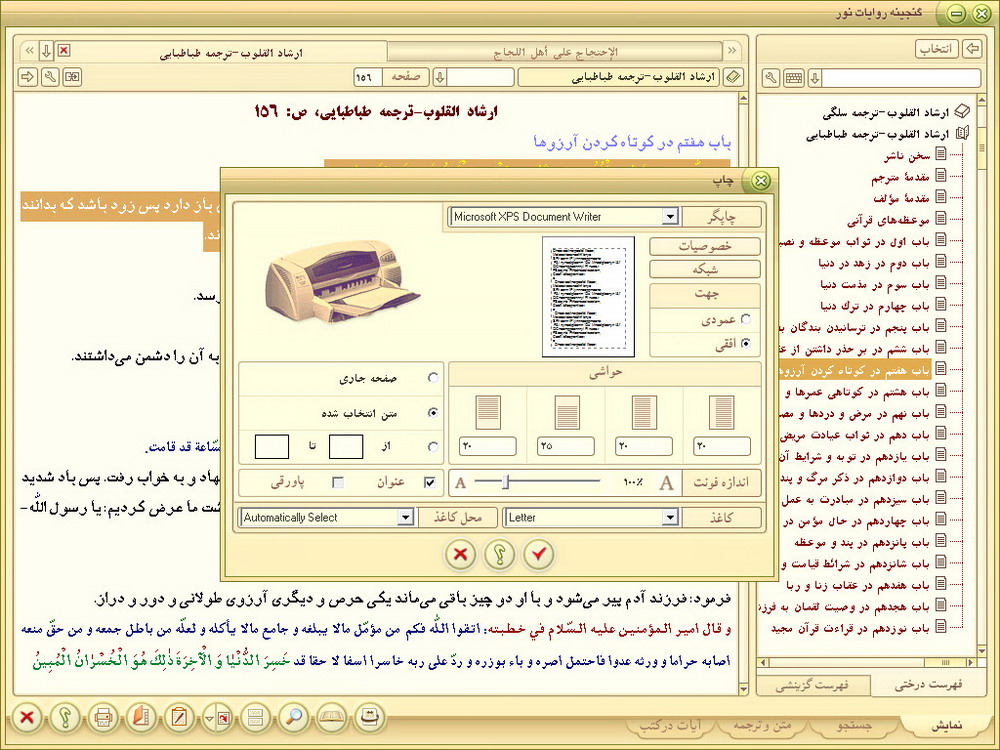This screenshot has height=750, width=1000.
Task: Click the margin field showing ٢٥
Action: tap(566, 446)
